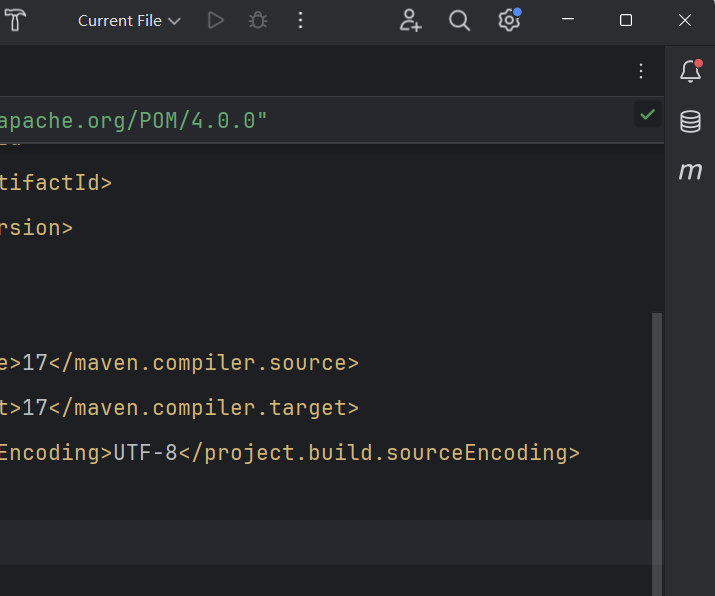Screen dimensions: 715x596
Task: Run the current file with the play icon
Action: (215, 20)
